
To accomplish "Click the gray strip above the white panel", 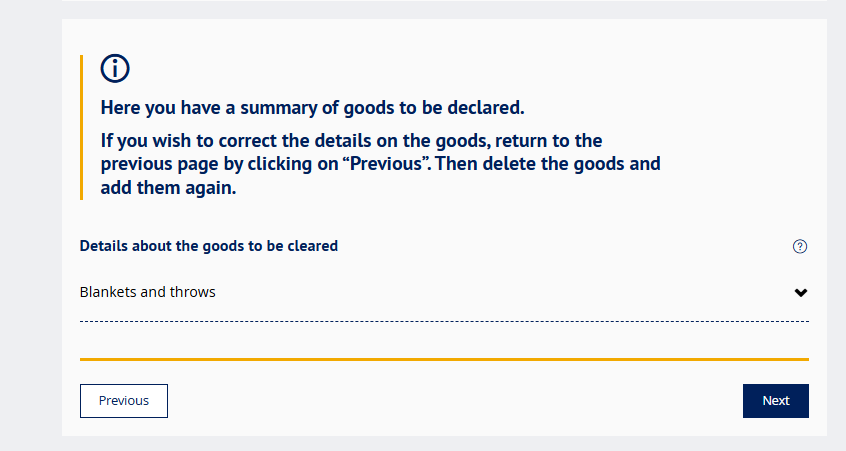I will coord(444,9).
